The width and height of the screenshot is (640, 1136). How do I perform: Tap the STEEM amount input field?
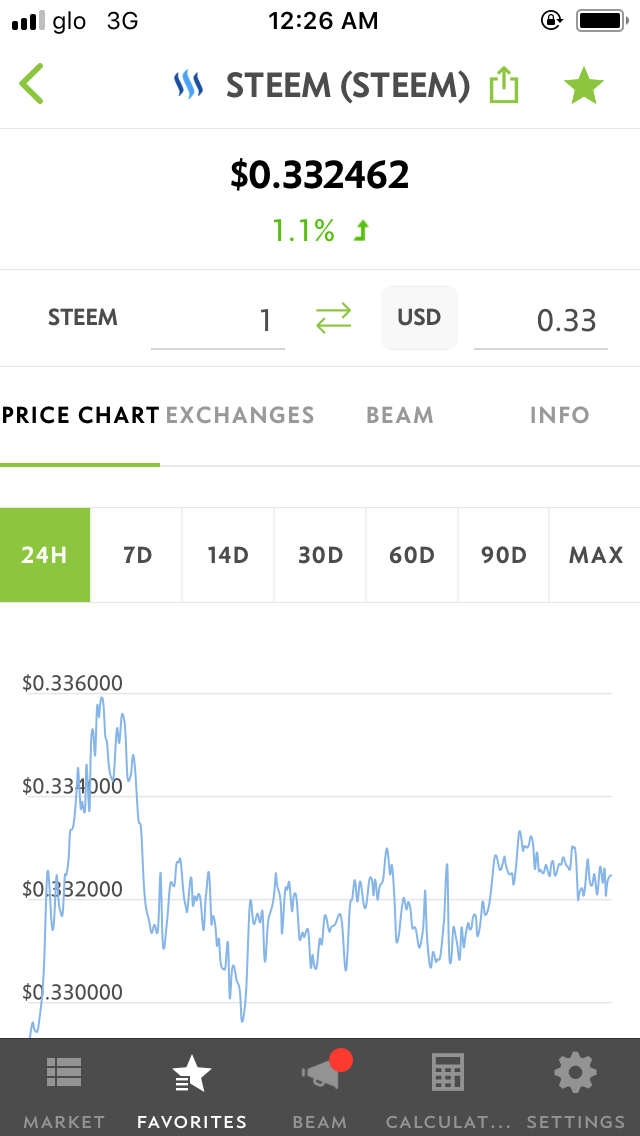tap(218, 320)
